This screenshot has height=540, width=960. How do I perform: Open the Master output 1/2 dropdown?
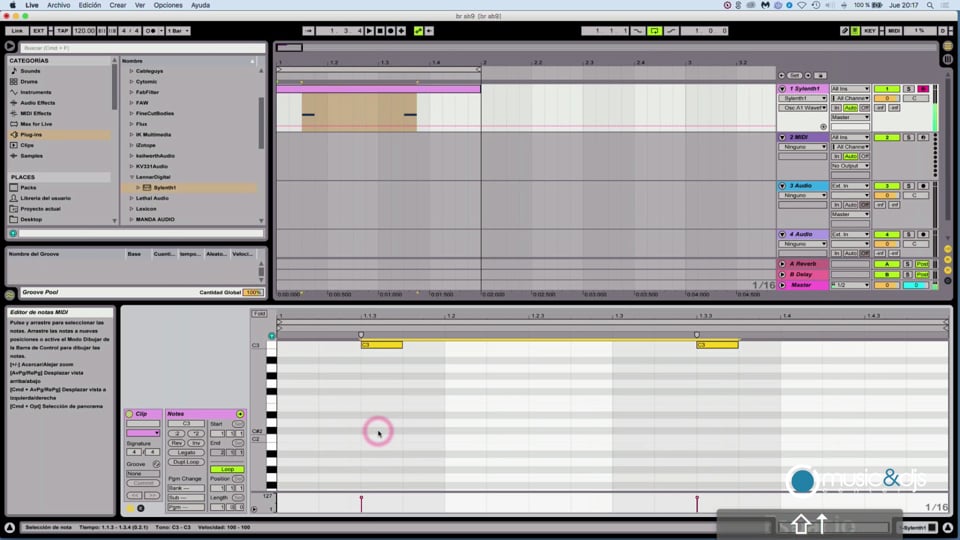(x=850, y=285)
